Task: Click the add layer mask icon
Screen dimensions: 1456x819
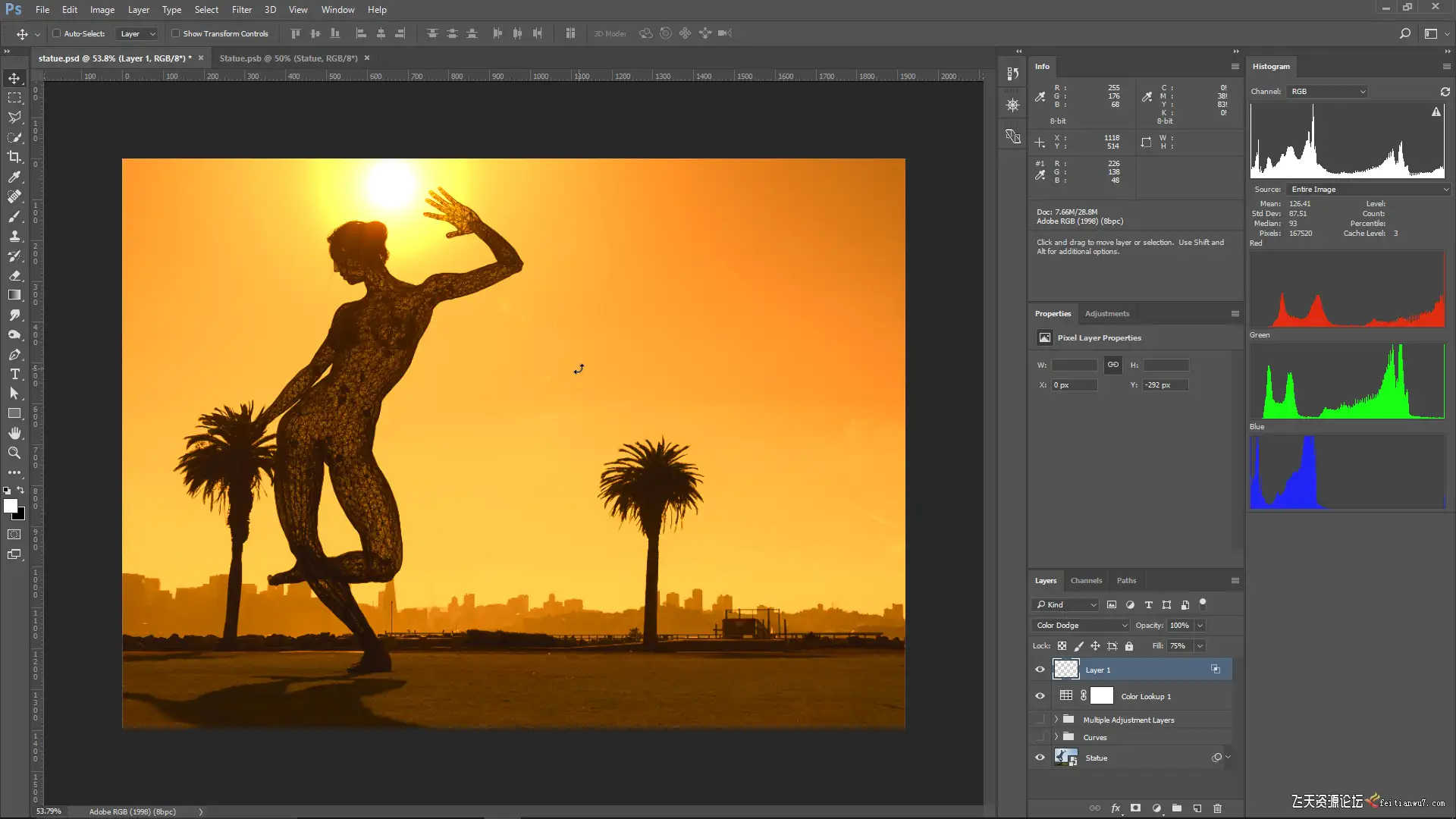Action: point(1135,808)
